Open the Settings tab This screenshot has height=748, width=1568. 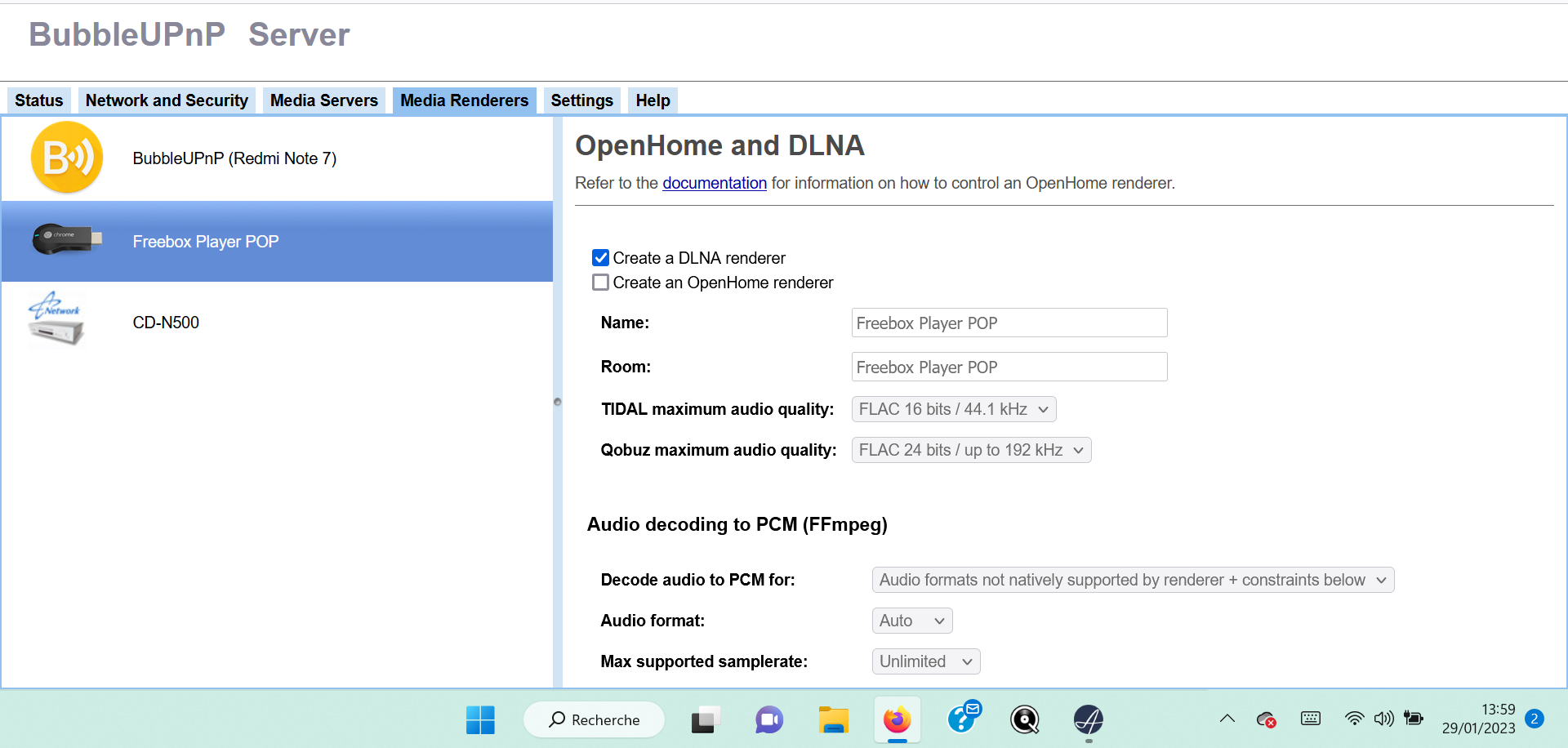pos(582,100)
